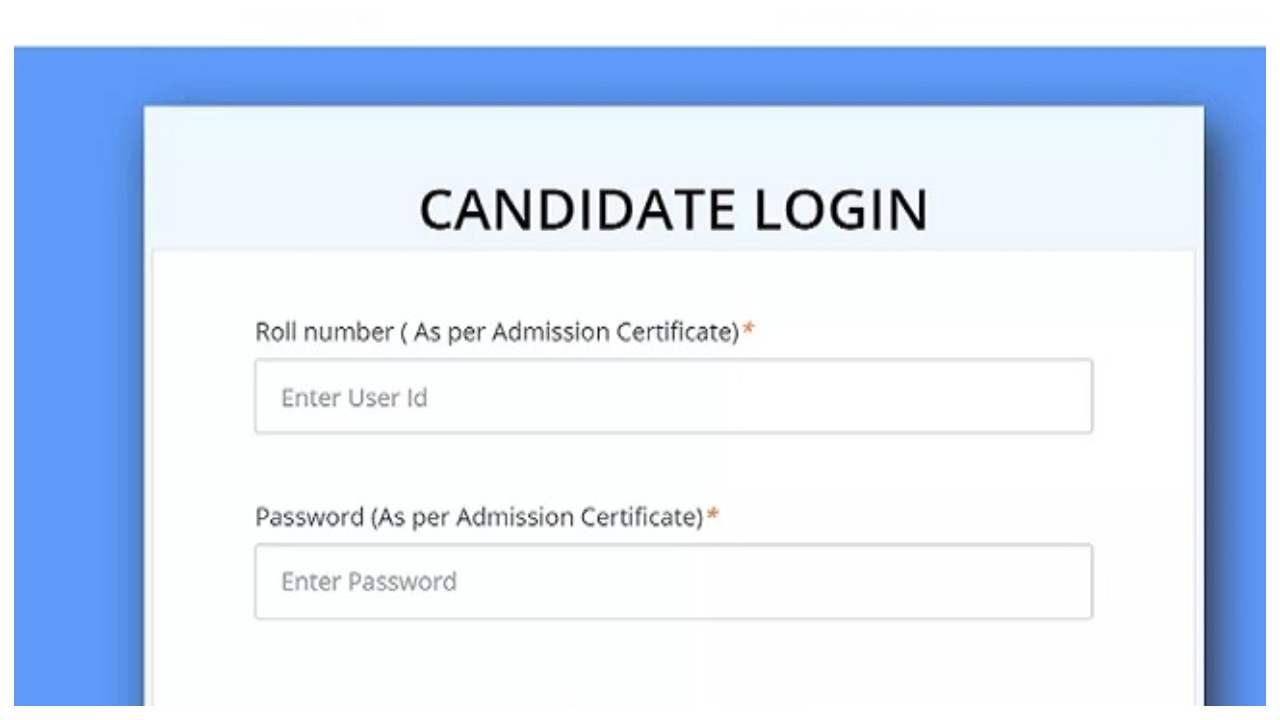
Task: Click the white bar above the blue area
Action: pyautogui.click(x=640, y=22)
